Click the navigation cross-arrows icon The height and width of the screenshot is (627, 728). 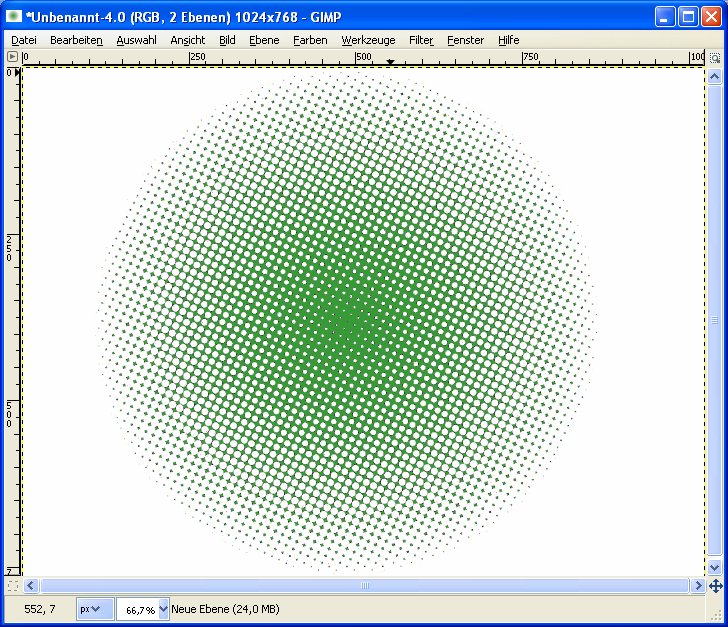pos(715,586)
